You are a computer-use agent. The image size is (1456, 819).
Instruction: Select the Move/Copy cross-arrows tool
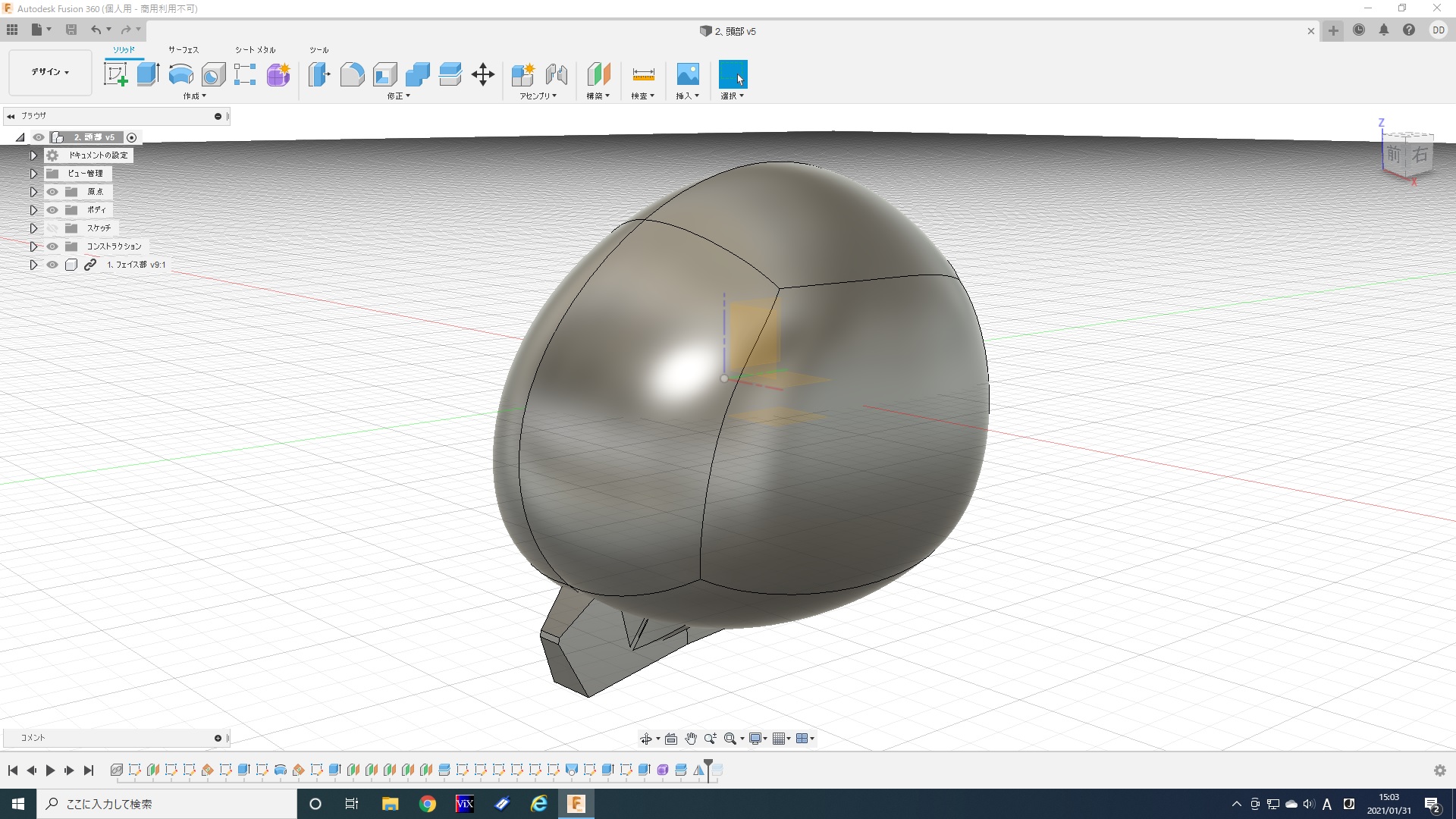tap(483, 74)
